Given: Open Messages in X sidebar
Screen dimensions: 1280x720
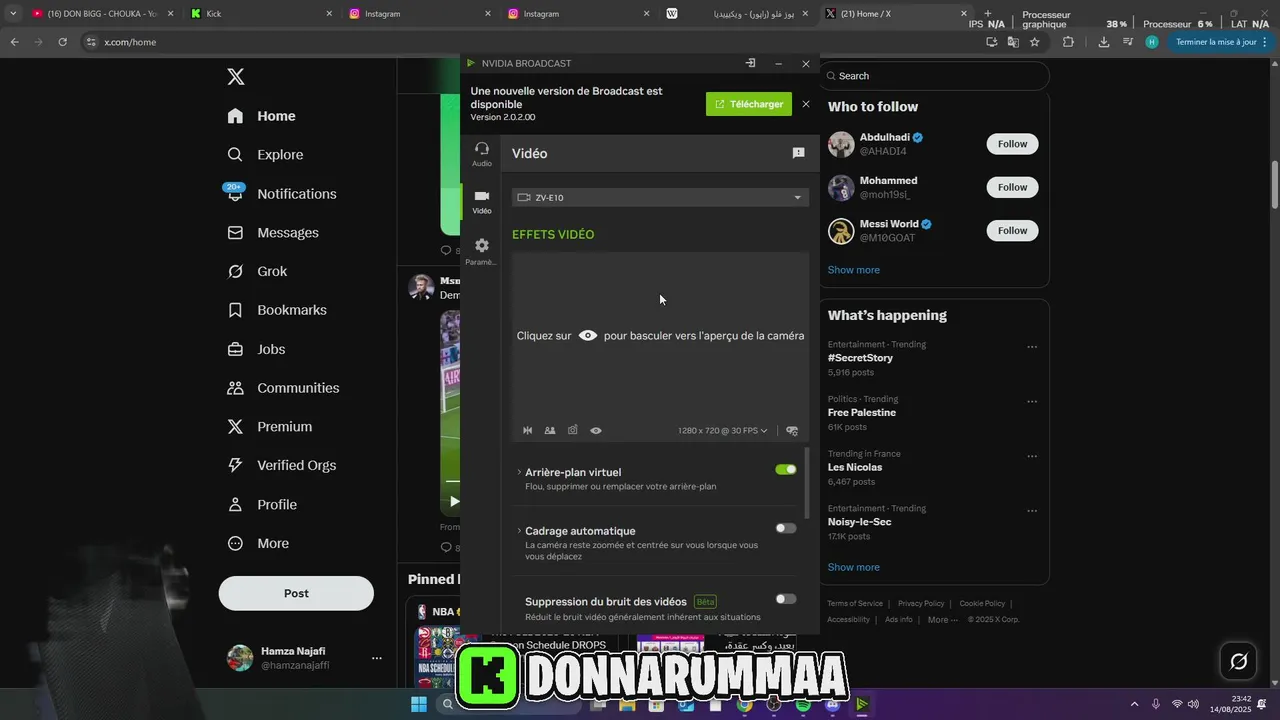Looking at the screenshot, I should tap(273, 233).
